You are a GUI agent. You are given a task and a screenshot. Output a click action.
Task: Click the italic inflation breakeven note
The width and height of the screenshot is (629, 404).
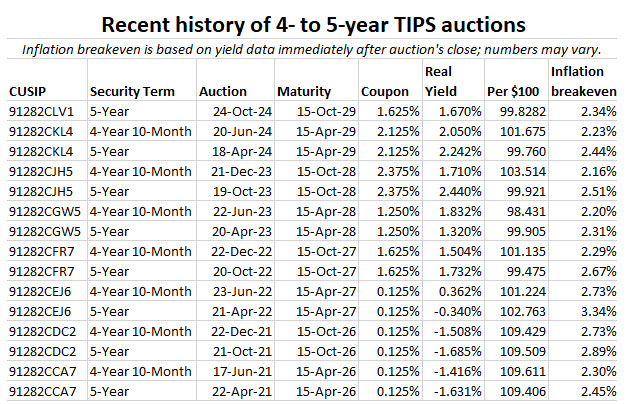[x=314, y=48]
